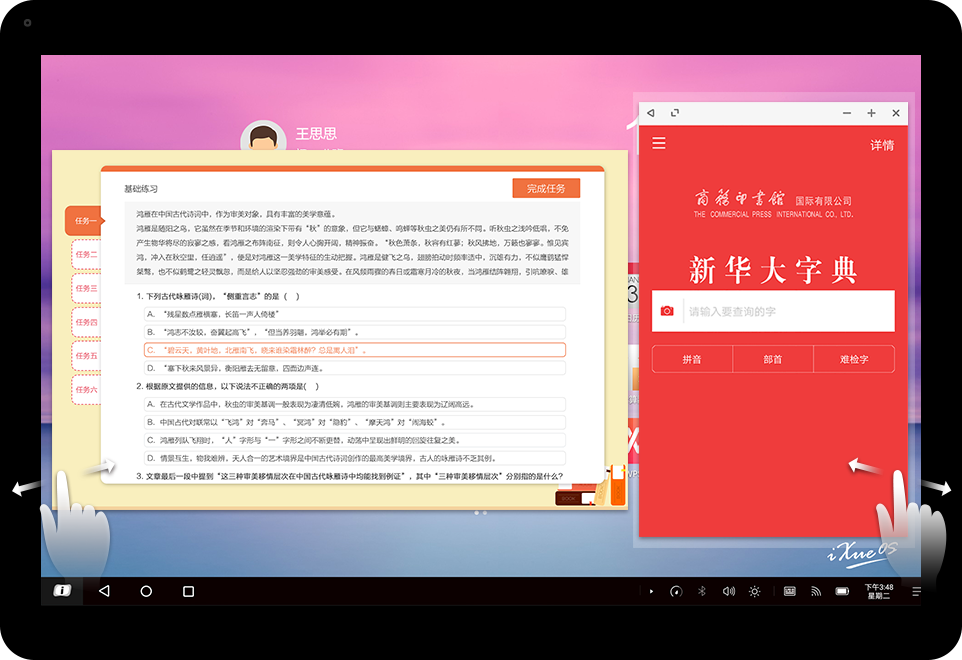Click the Wi-Fi signal icon in the tray

pos(816,591)
